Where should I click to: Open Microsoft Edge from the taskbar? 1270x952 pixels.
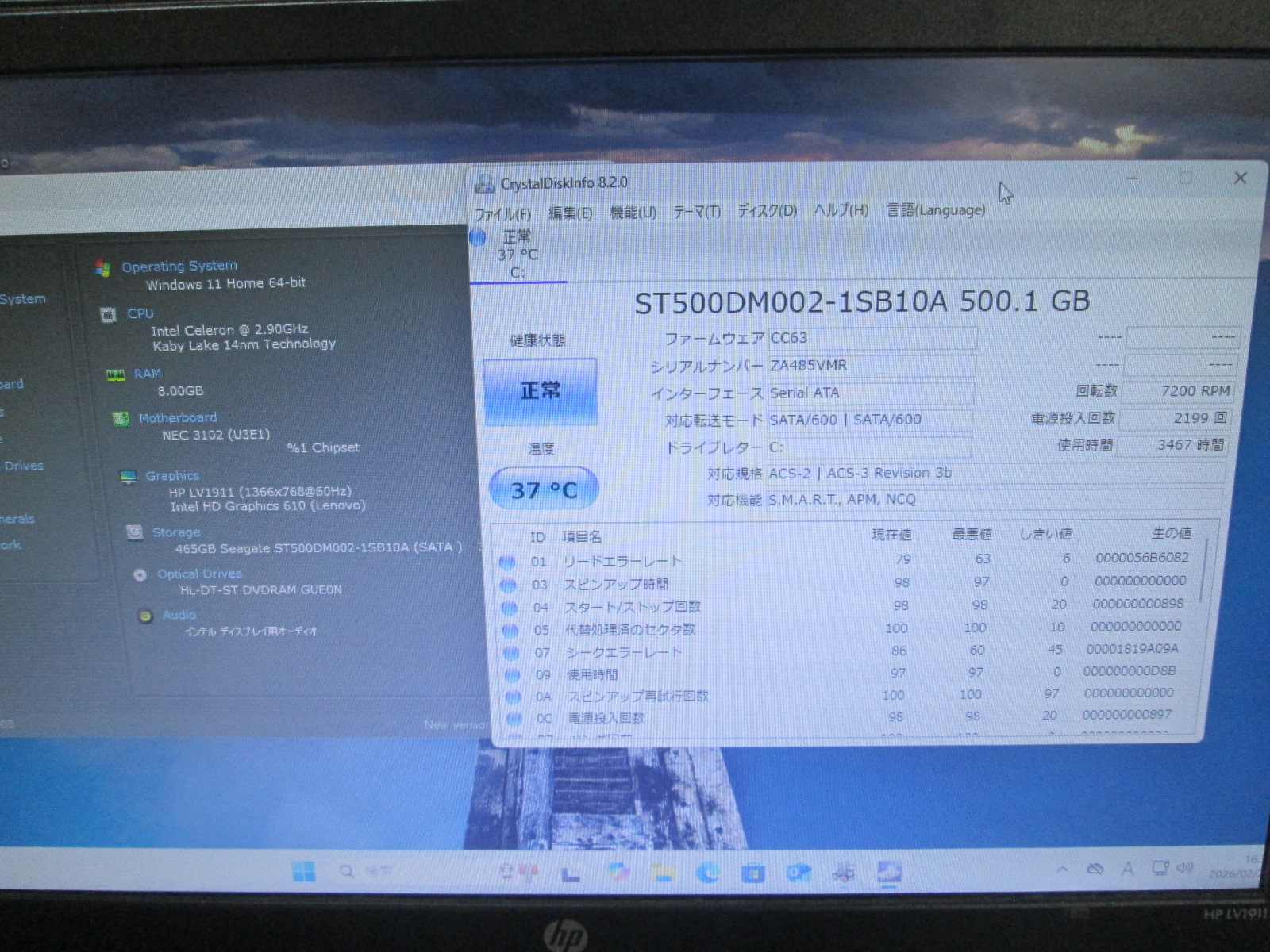point(707,873)
